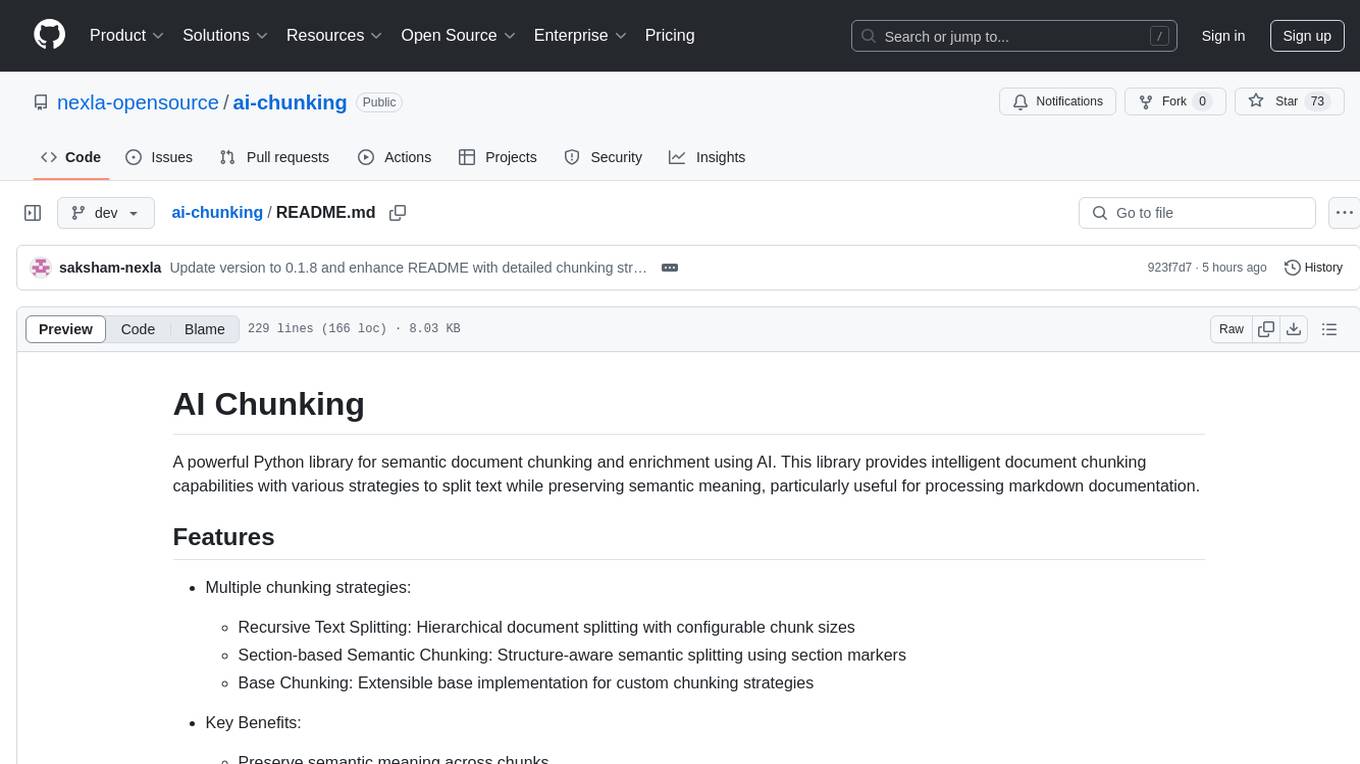The width and height of the screenshot is (1360, 764).
Task: Focus the Go to file field
Action: (x=1197, y=213)
